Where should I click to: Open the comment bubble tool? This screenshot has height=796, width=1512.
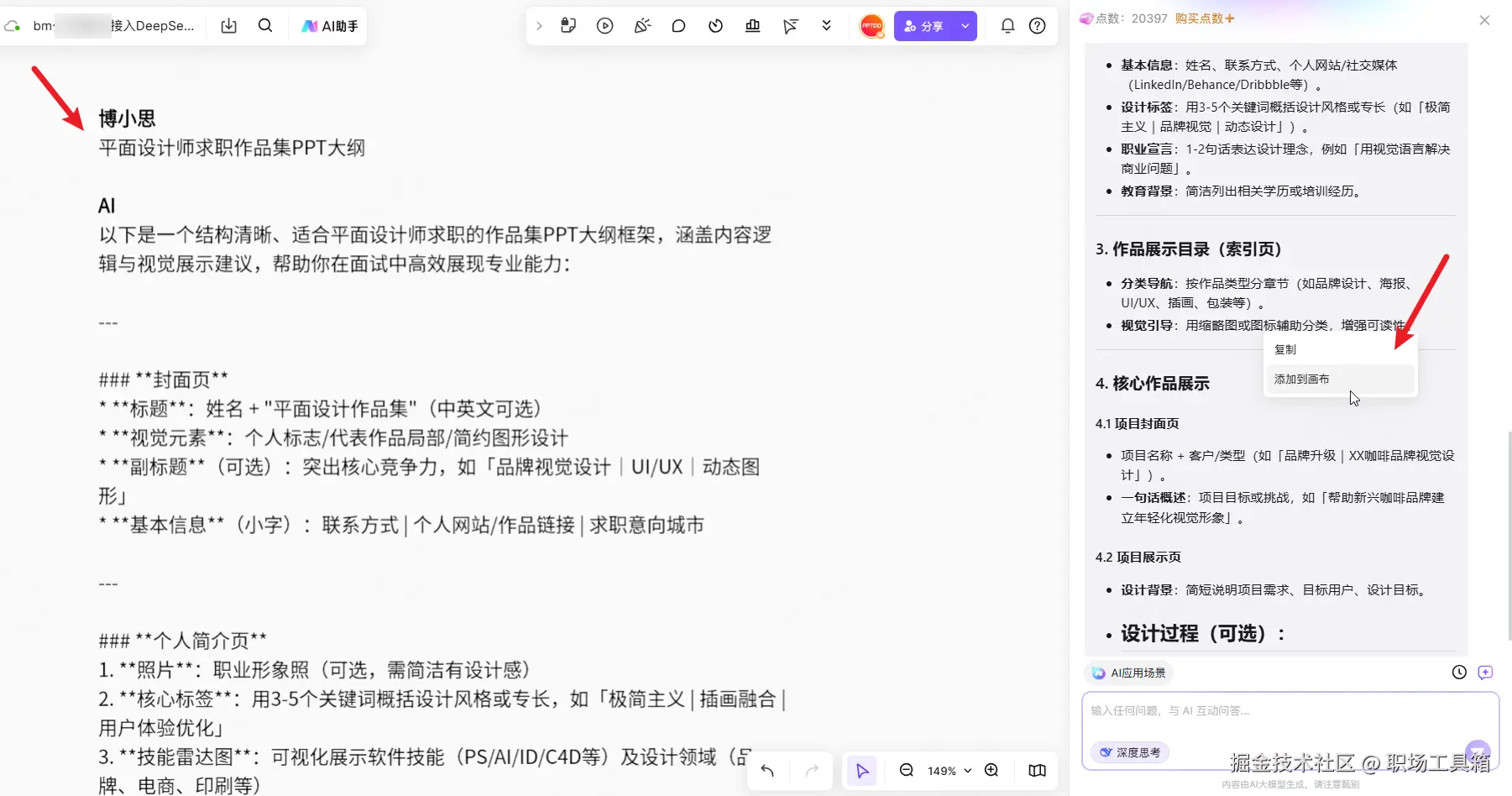click(678, 26)
